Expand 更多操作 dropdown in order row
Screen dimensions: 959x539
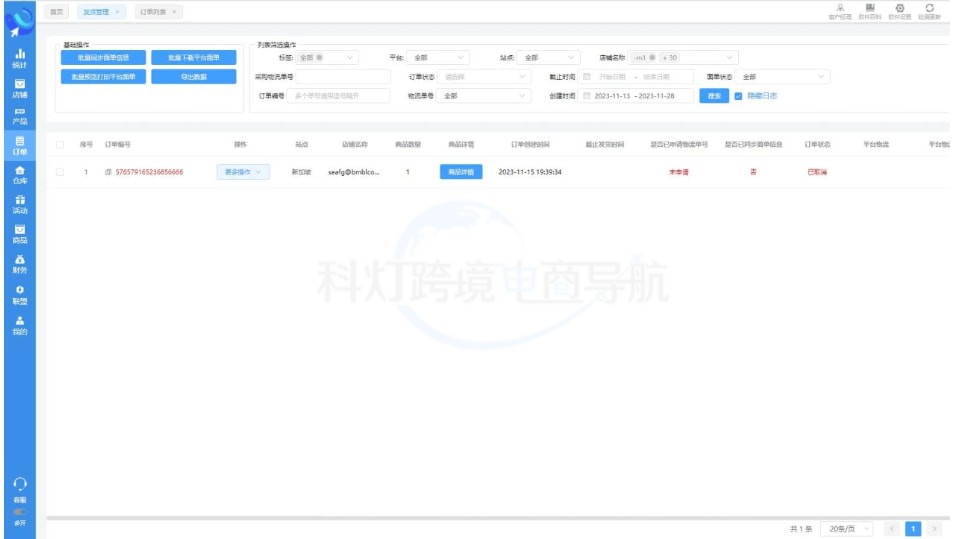pyautogui.click(x=243, y=172)
